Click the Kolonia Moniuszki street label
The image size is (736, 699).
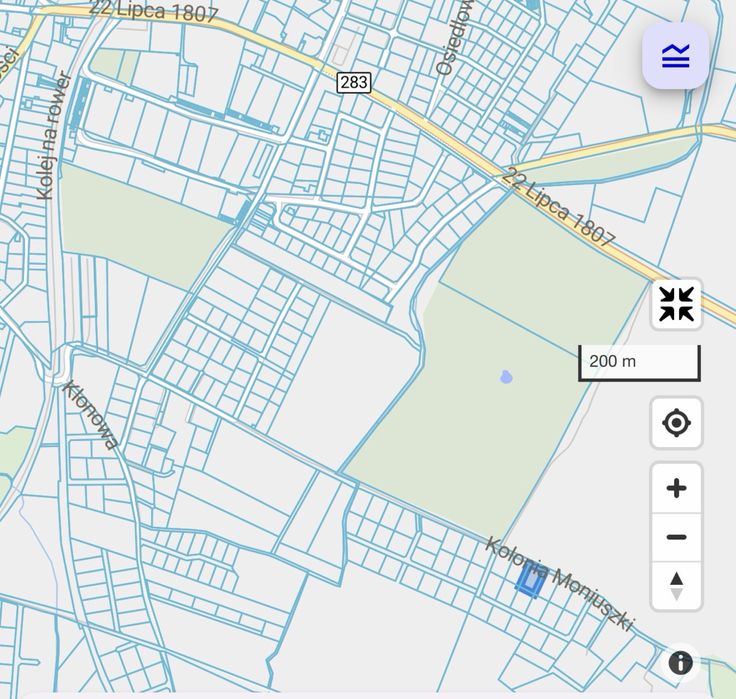tap(560, 584)
